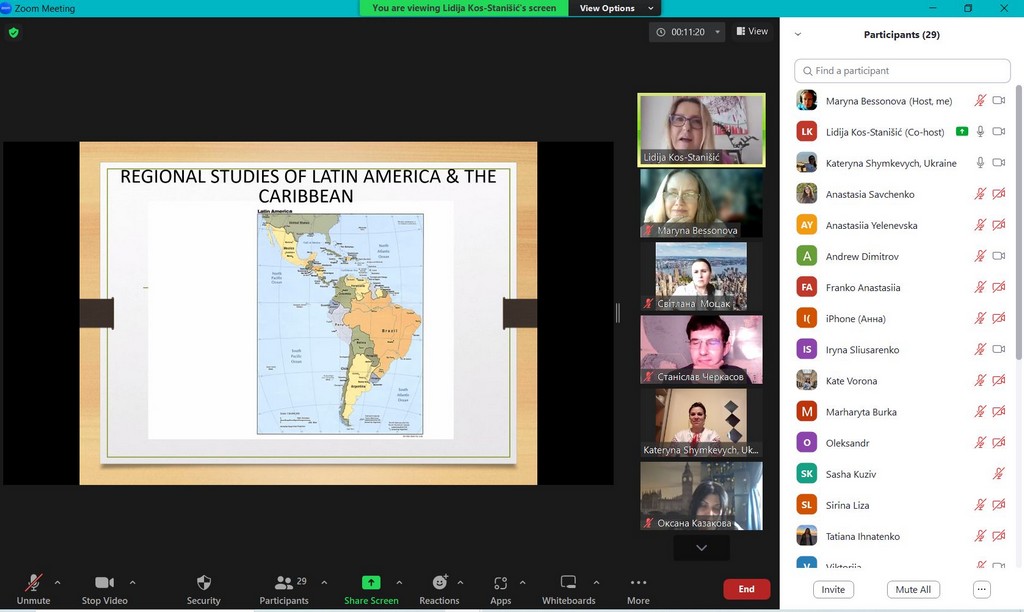Click the Stop Video camera icon
1024x612 pixels.
tap(104, 582)
